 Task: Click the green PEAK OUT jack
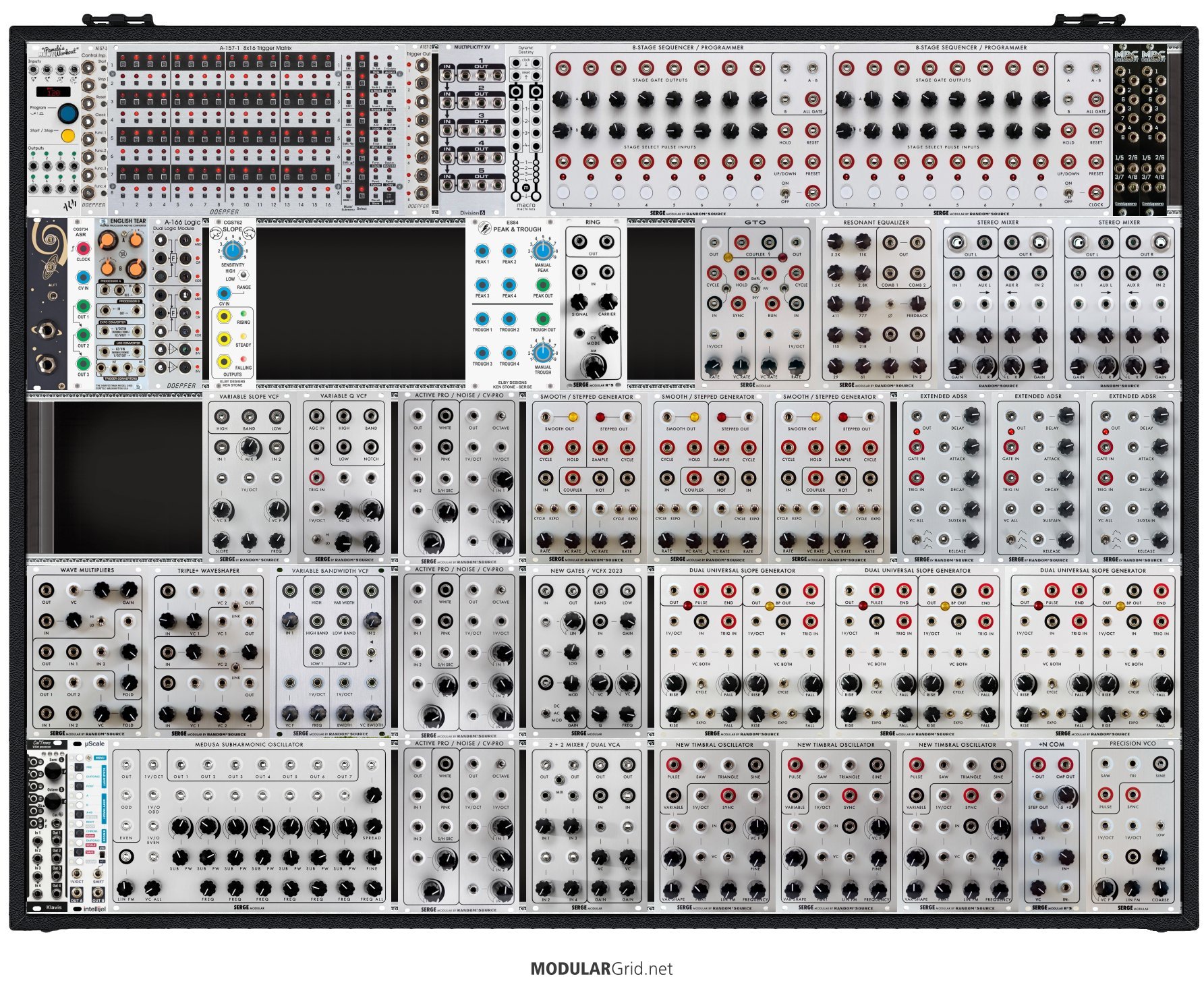point(542,285)
